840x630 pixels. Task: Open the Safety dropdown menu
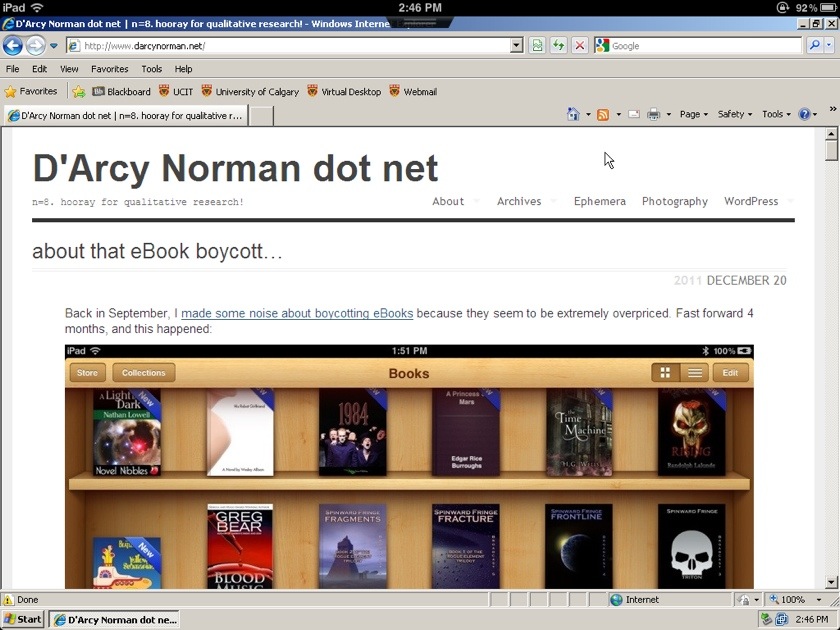[x=735, y=115]
